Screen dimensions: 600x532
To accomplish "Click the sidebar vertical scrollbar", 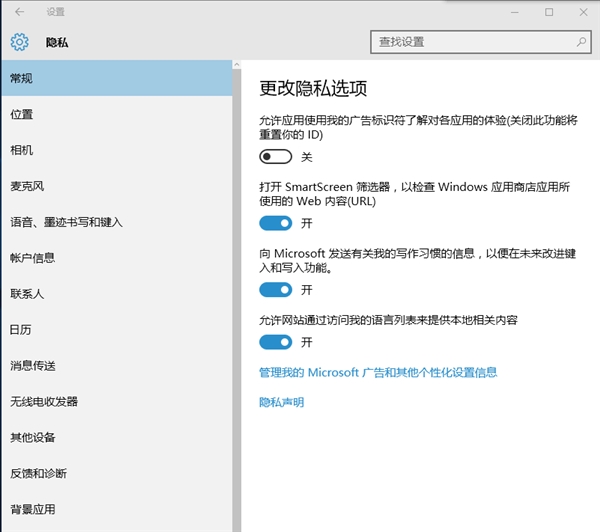I will tap(237, 300).
